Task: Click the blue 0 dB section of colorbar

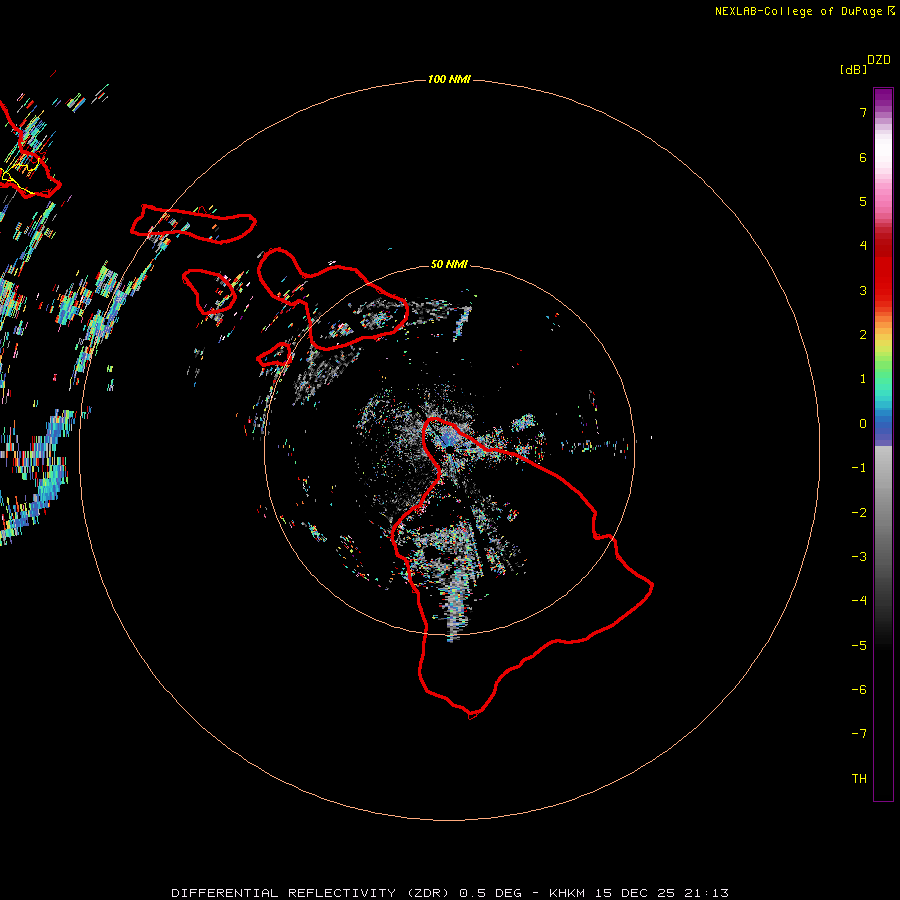Action: [x=883, y=424]
